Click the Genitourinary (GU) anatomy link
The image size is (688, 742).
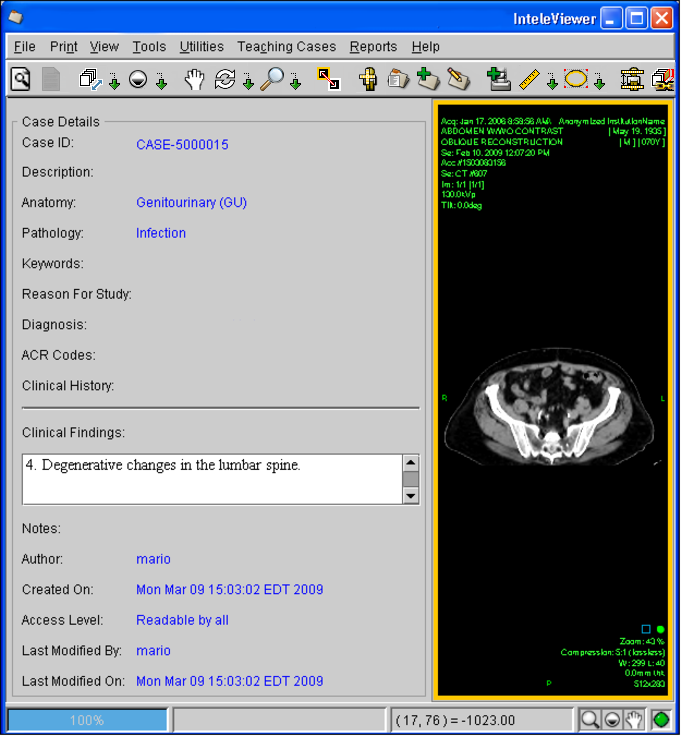click(191, 203)
